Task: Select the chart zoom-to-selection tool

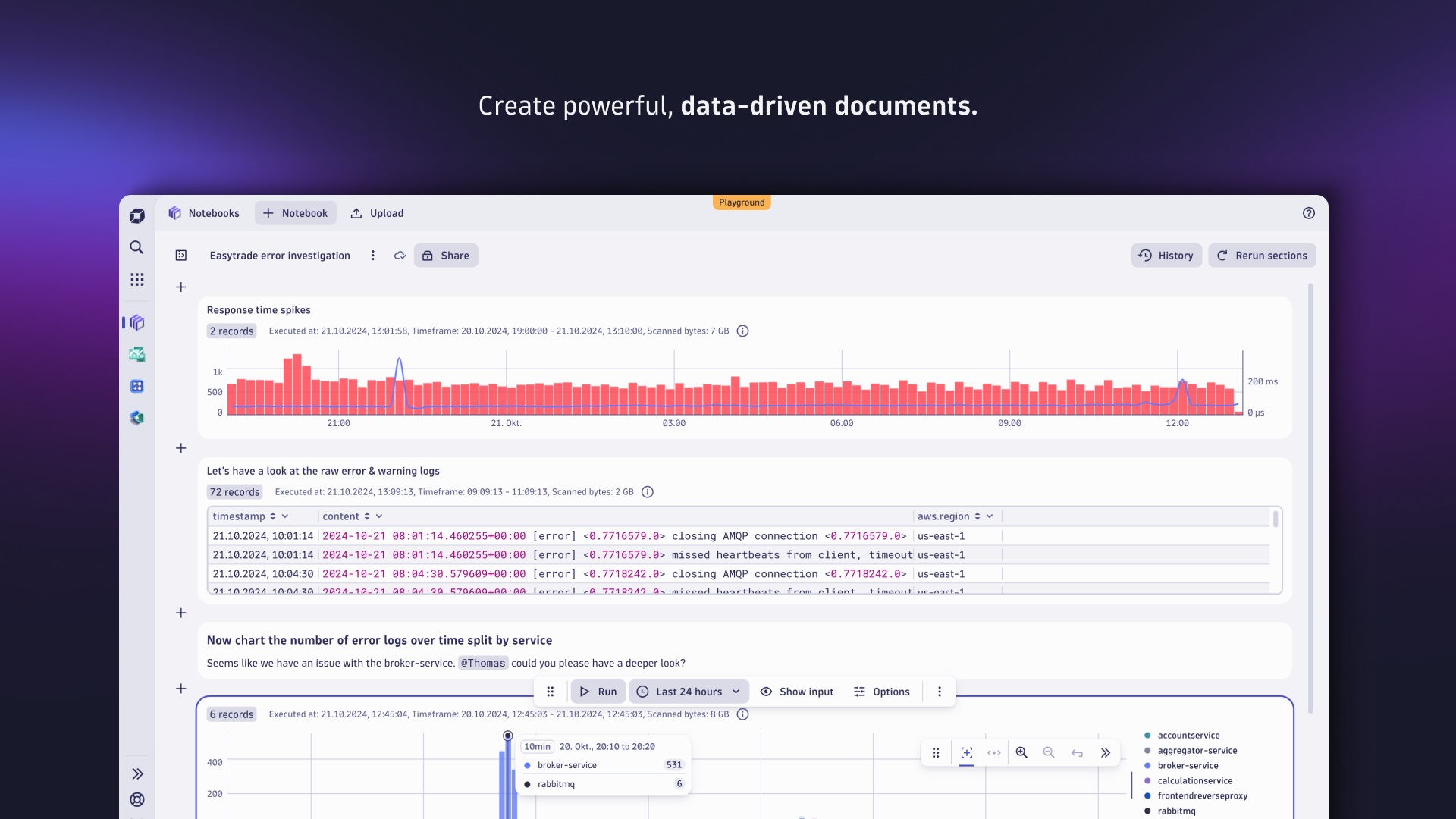Action: [967, 753]
